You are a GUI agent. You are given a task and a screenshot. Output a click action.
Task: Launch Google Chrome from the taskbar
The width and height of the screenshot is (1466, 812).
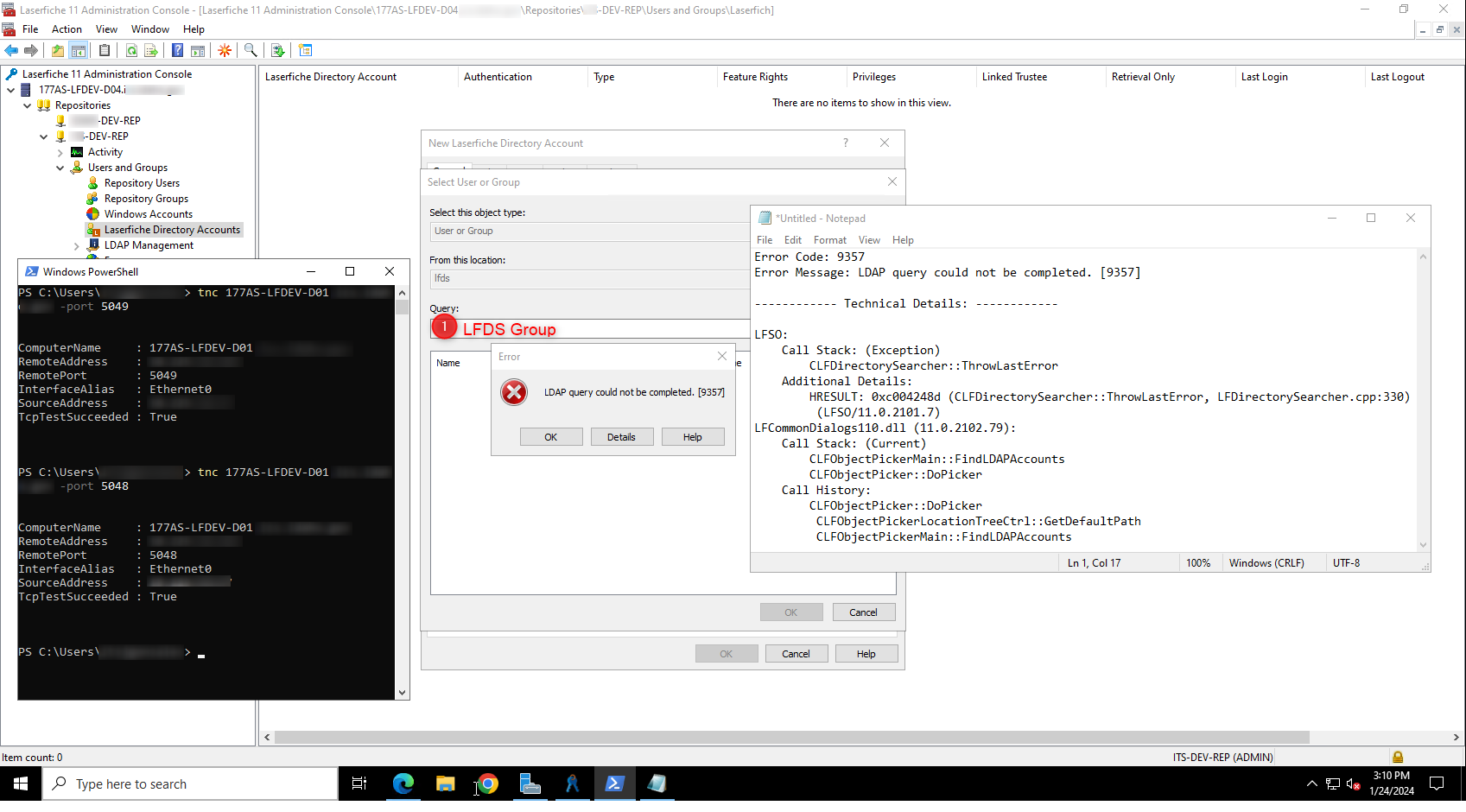pos(487,784)
